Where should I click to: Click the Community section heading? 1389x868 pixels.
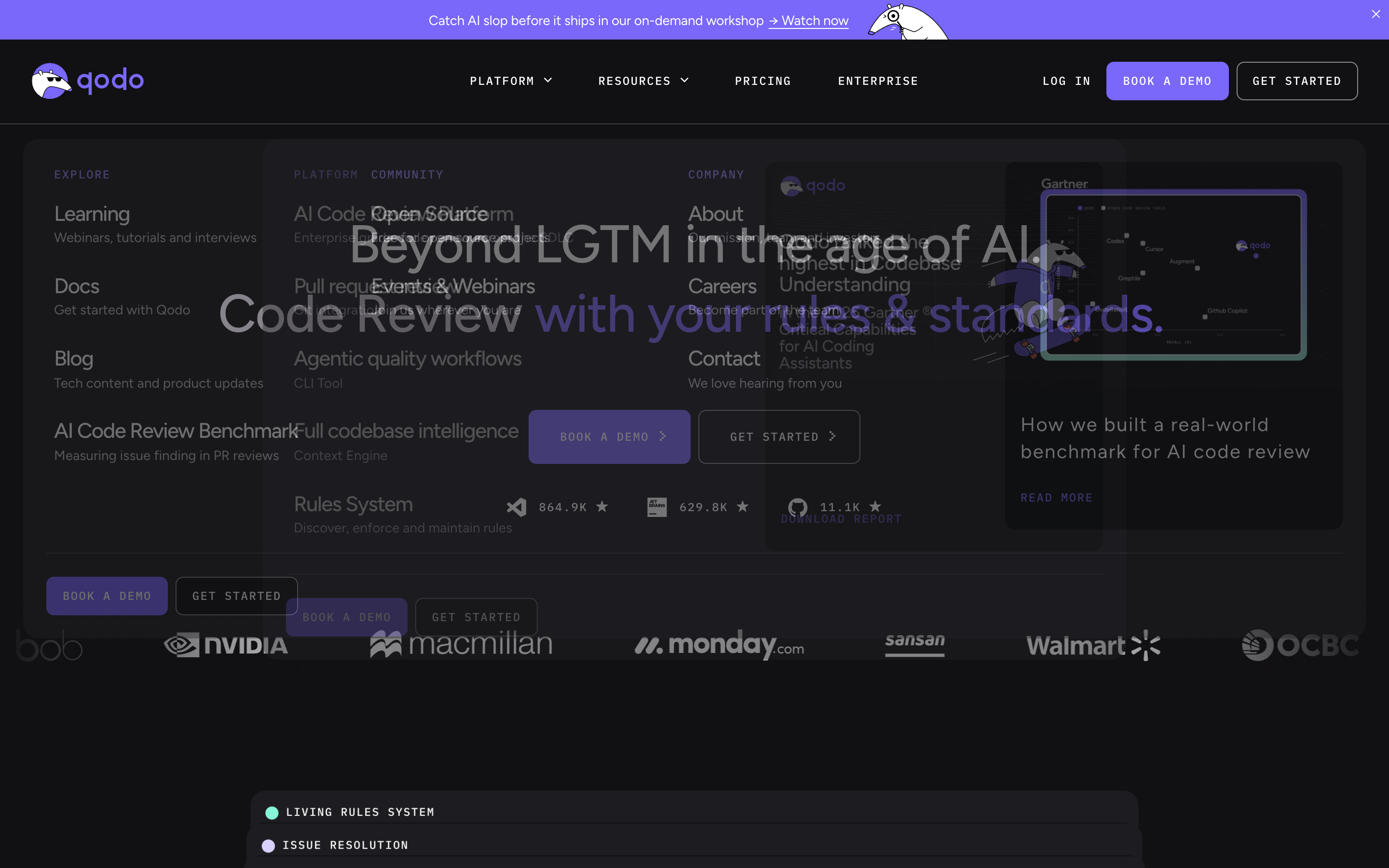407,175
